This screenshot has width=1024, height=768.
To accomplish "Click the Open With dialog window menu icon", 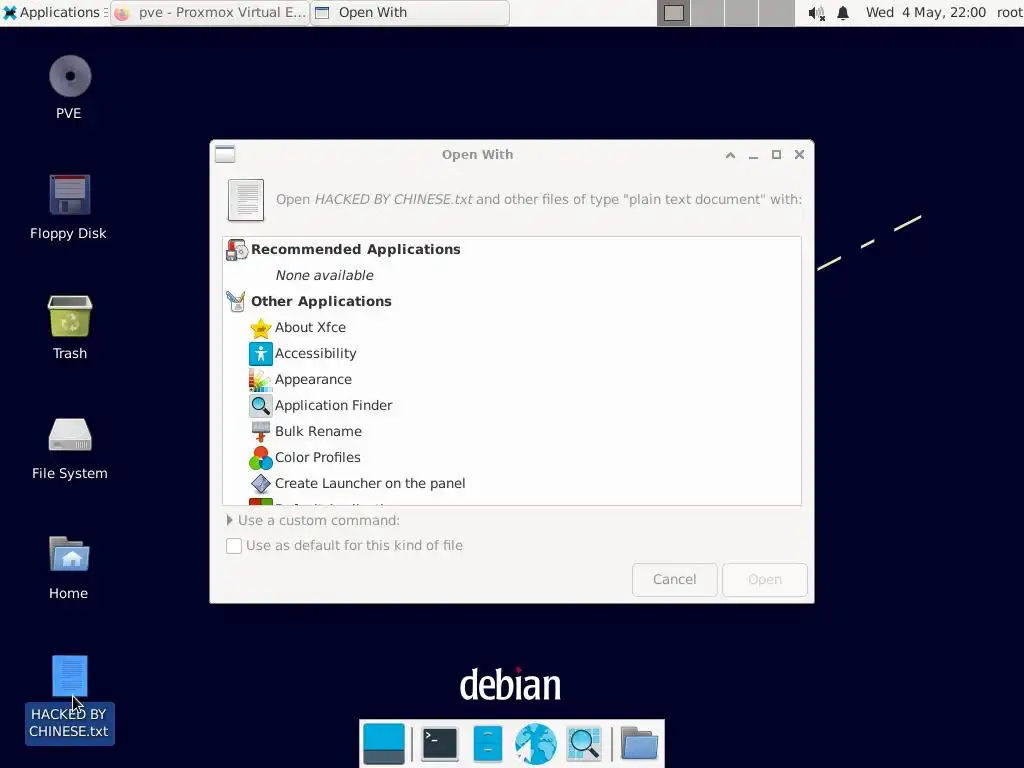I will tap(225, 155).
